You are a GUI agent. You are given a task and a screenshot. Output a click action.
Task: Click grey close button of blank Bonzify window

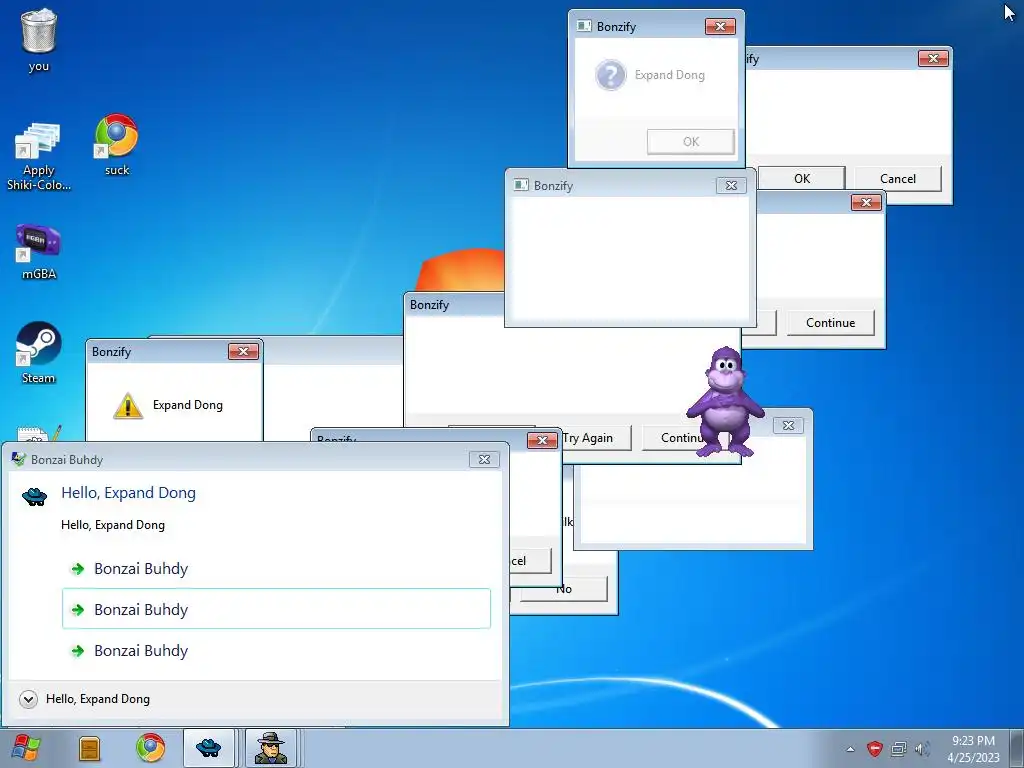[x=731, y=185]
